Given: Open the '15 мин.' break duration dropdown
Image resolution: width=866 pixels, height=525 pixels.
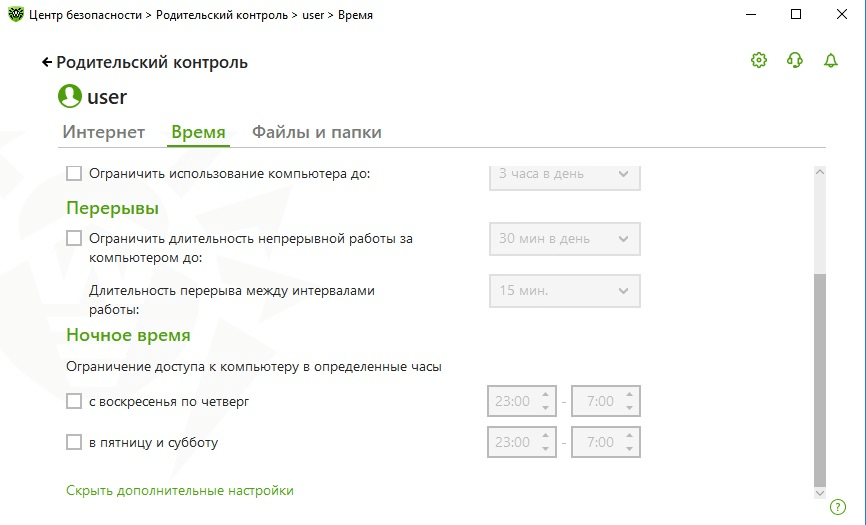Looking at the screenshot, I should pos(564,291).
